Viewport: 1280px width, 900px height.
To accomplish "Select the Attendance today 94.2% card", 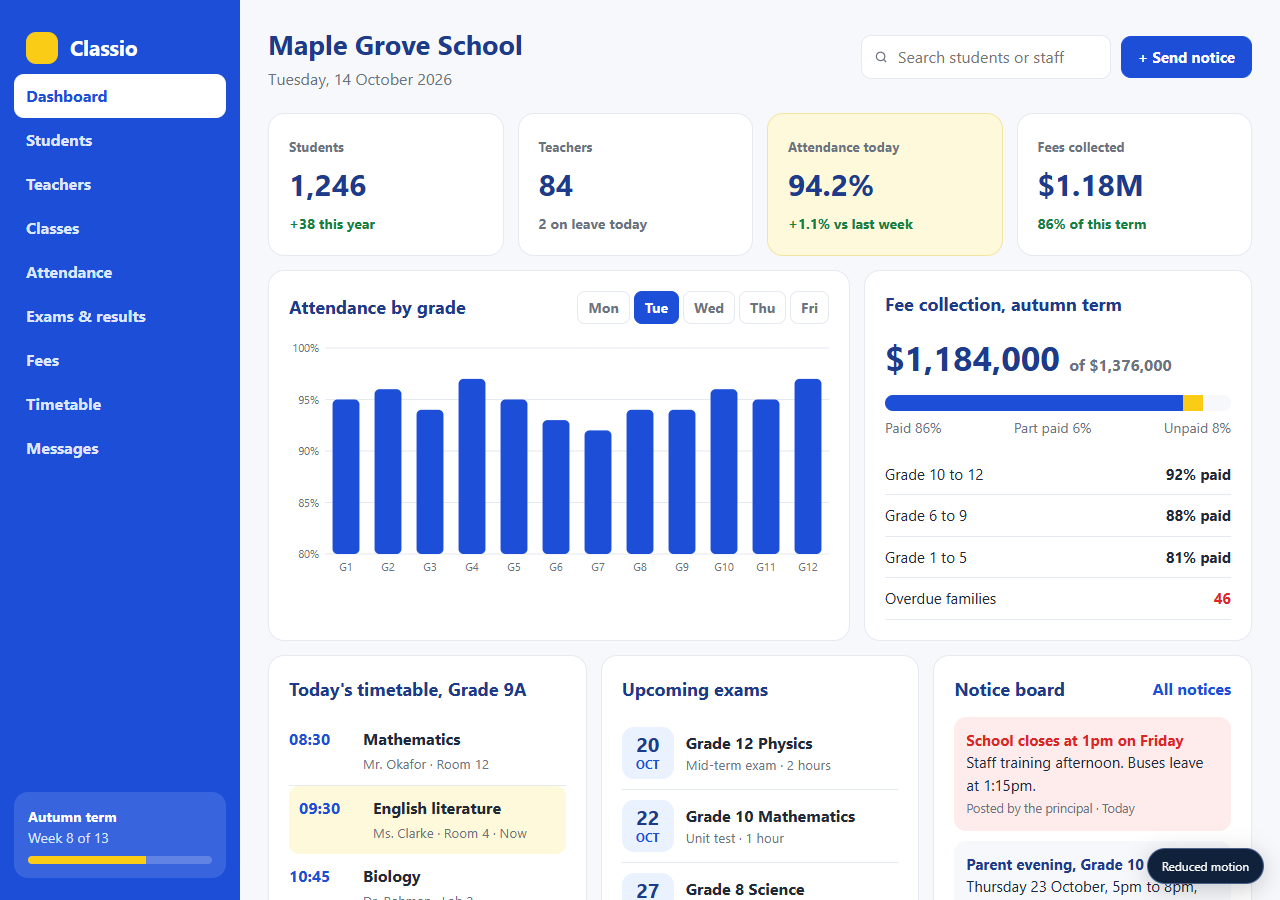I will tap(885, 184).
